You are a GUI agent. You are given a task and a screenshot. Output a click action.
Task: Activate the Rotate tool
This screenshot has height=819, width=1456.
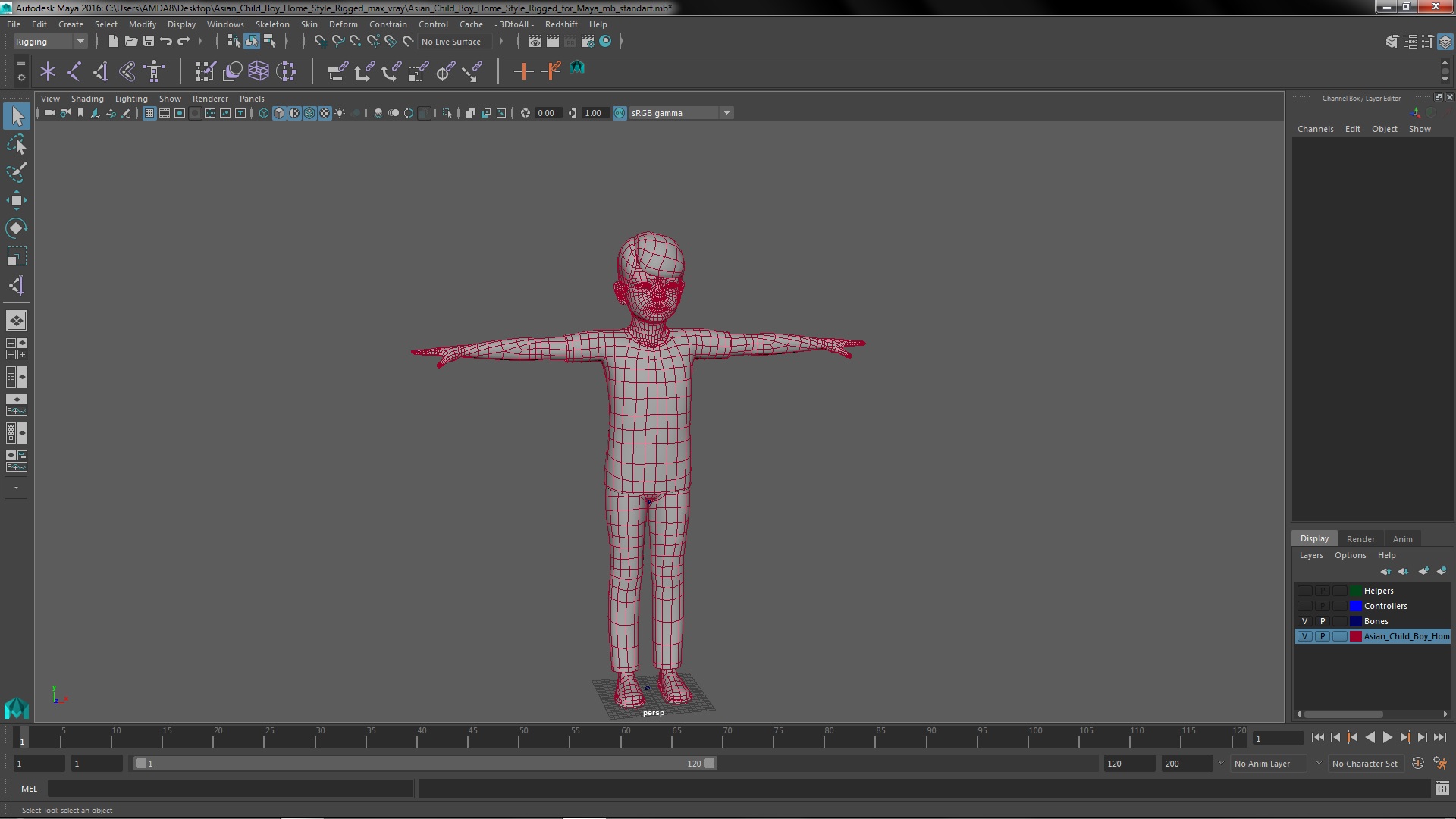(17, 228)
